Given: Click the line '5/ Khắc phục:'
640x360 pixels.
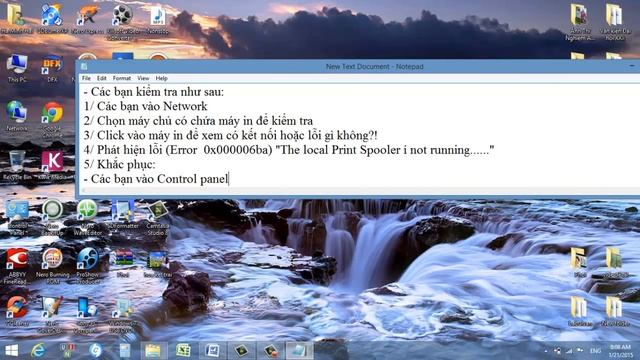Looking at the screenshot, I should (119, 164).
